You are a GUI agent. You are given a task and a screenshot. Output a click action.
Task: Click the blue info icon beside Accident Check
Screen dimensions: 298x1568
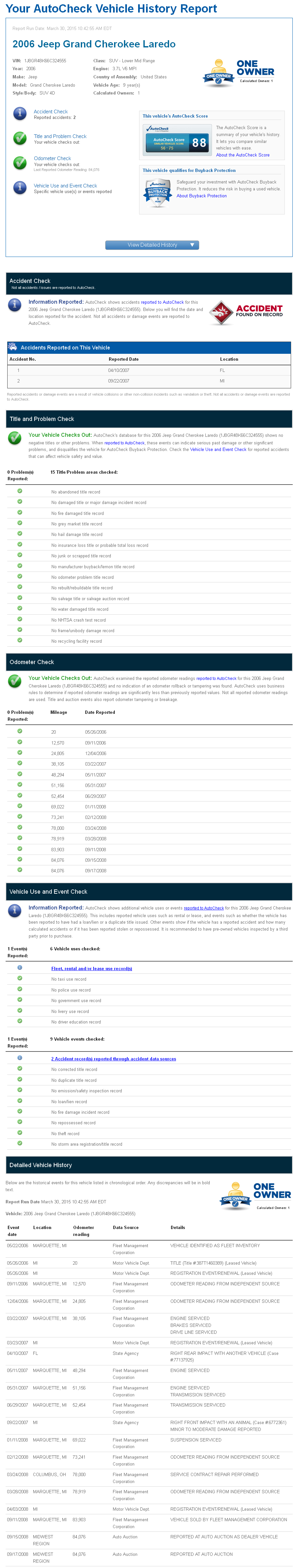20,114
